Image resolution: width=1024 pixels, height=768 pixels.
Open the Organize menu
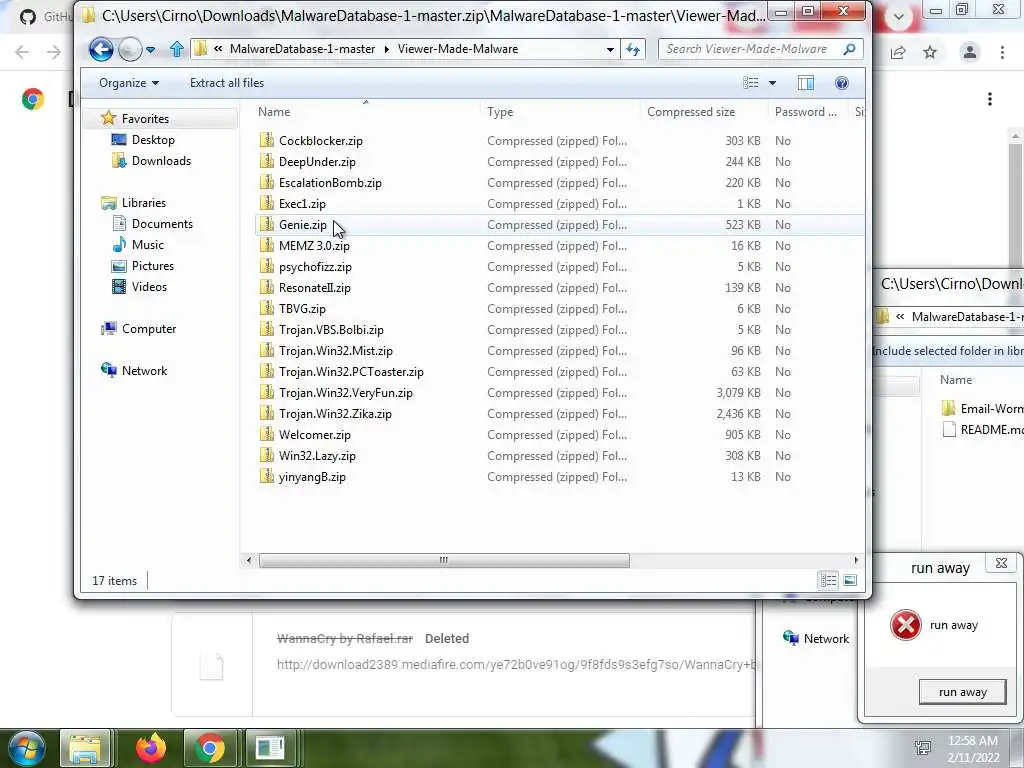click(x=129, y=83)
